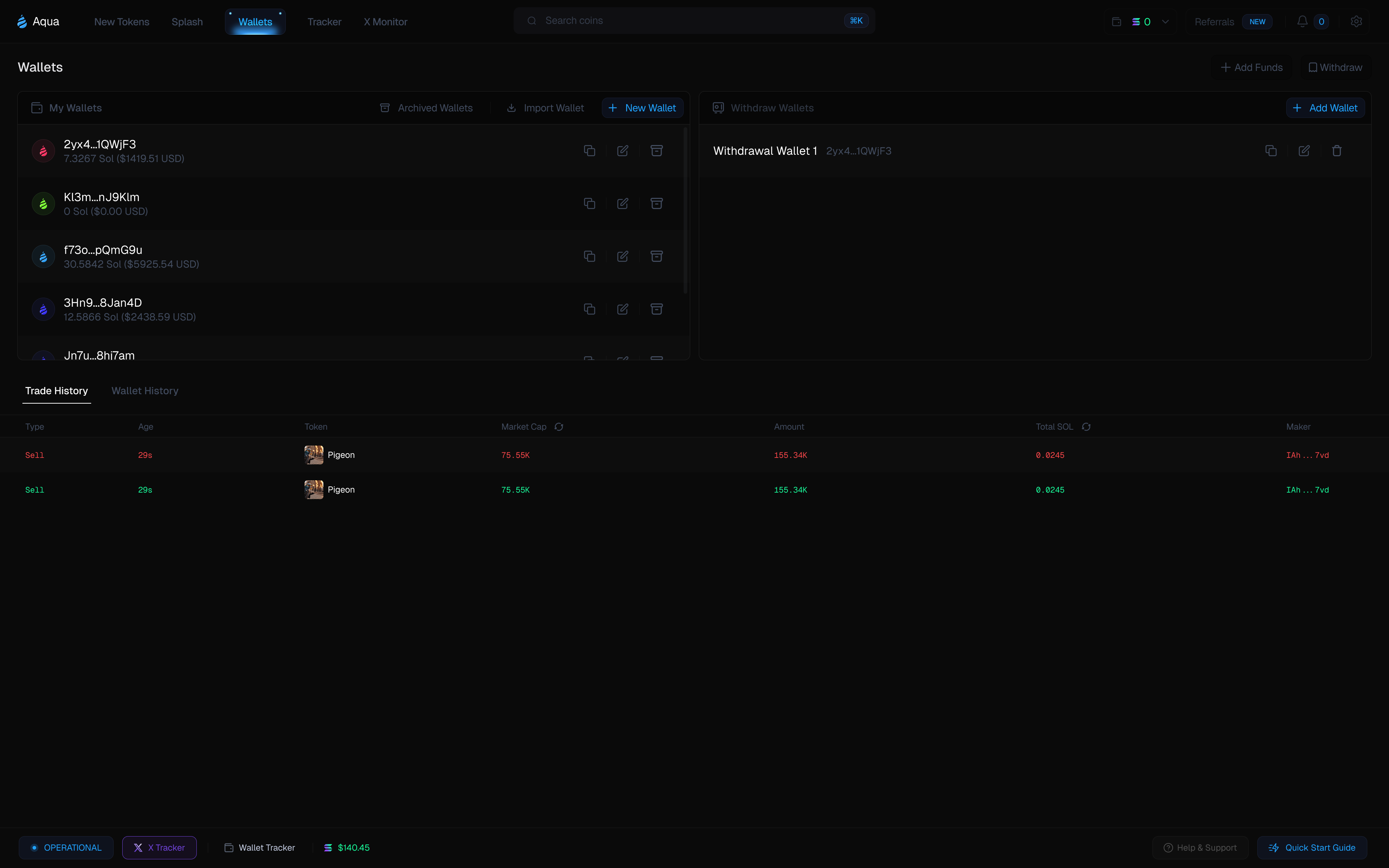This screenshot has height=868, width=1389.
Task: Refresh the Total SOL column
Action: tap(1086, 426)
